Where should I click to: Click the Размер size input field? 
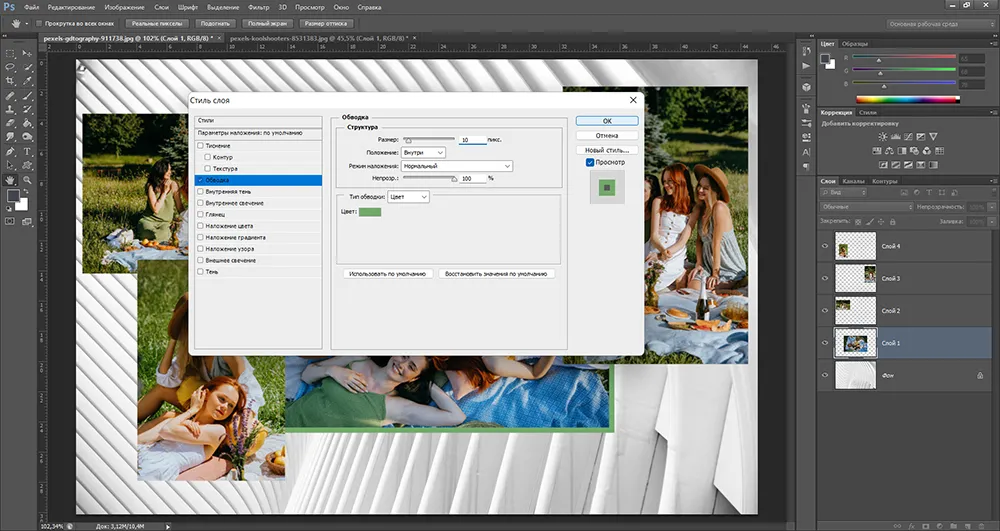473,140
